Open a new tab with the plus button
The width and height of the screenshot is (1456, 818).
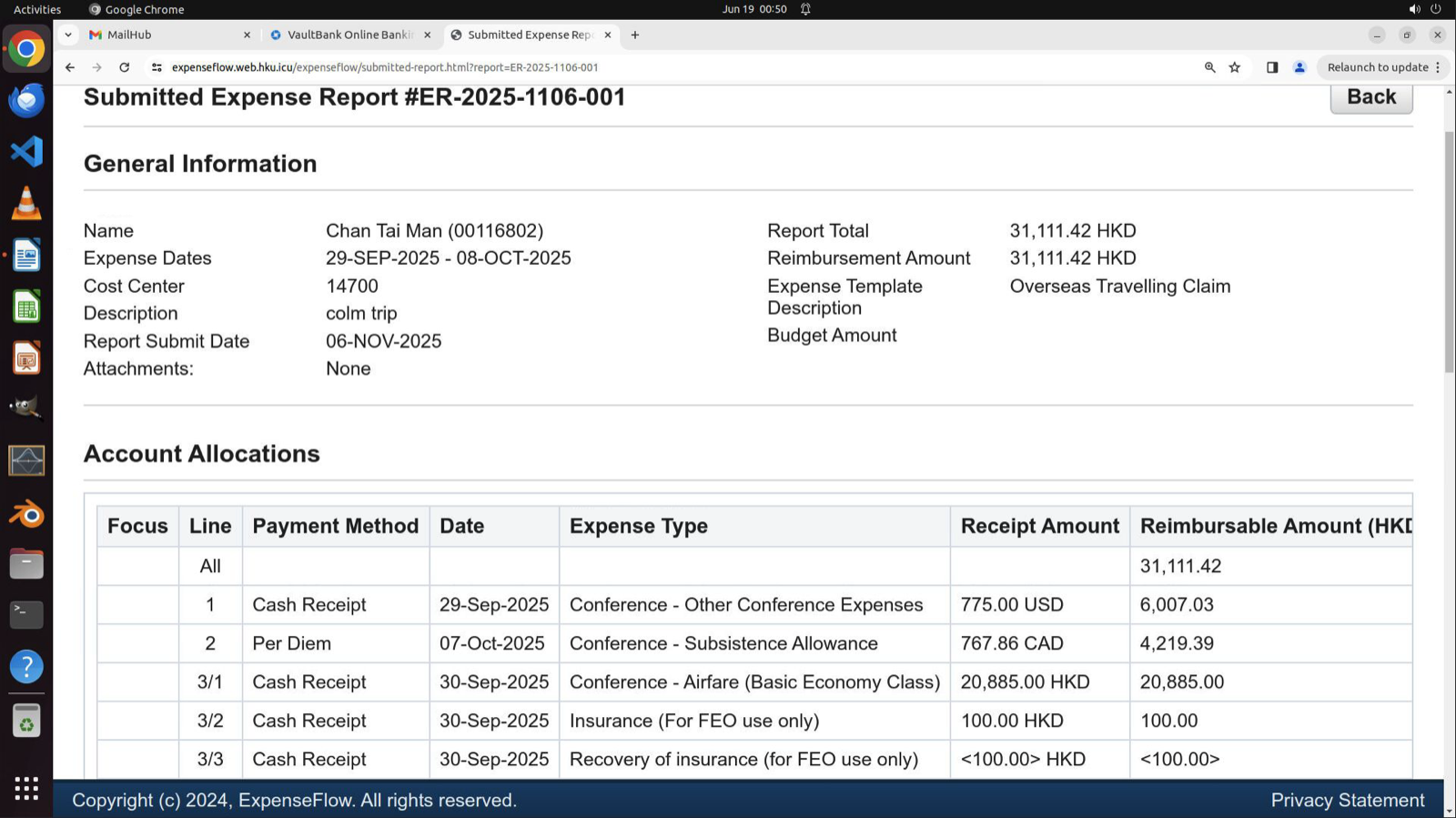(x=635, y=35)
